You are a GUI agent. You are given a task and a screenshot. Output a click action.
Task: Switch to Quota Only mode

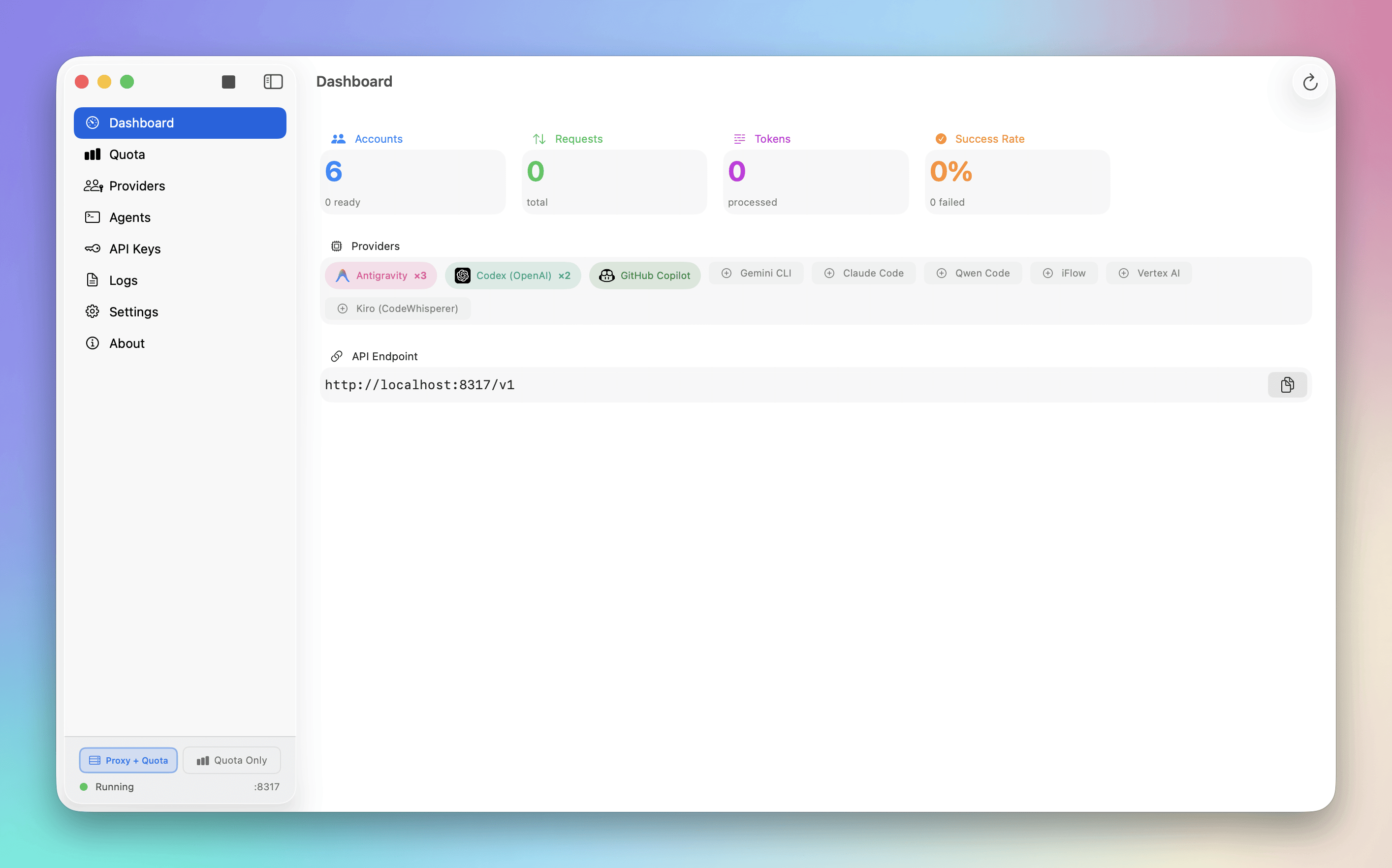point(231,760)
